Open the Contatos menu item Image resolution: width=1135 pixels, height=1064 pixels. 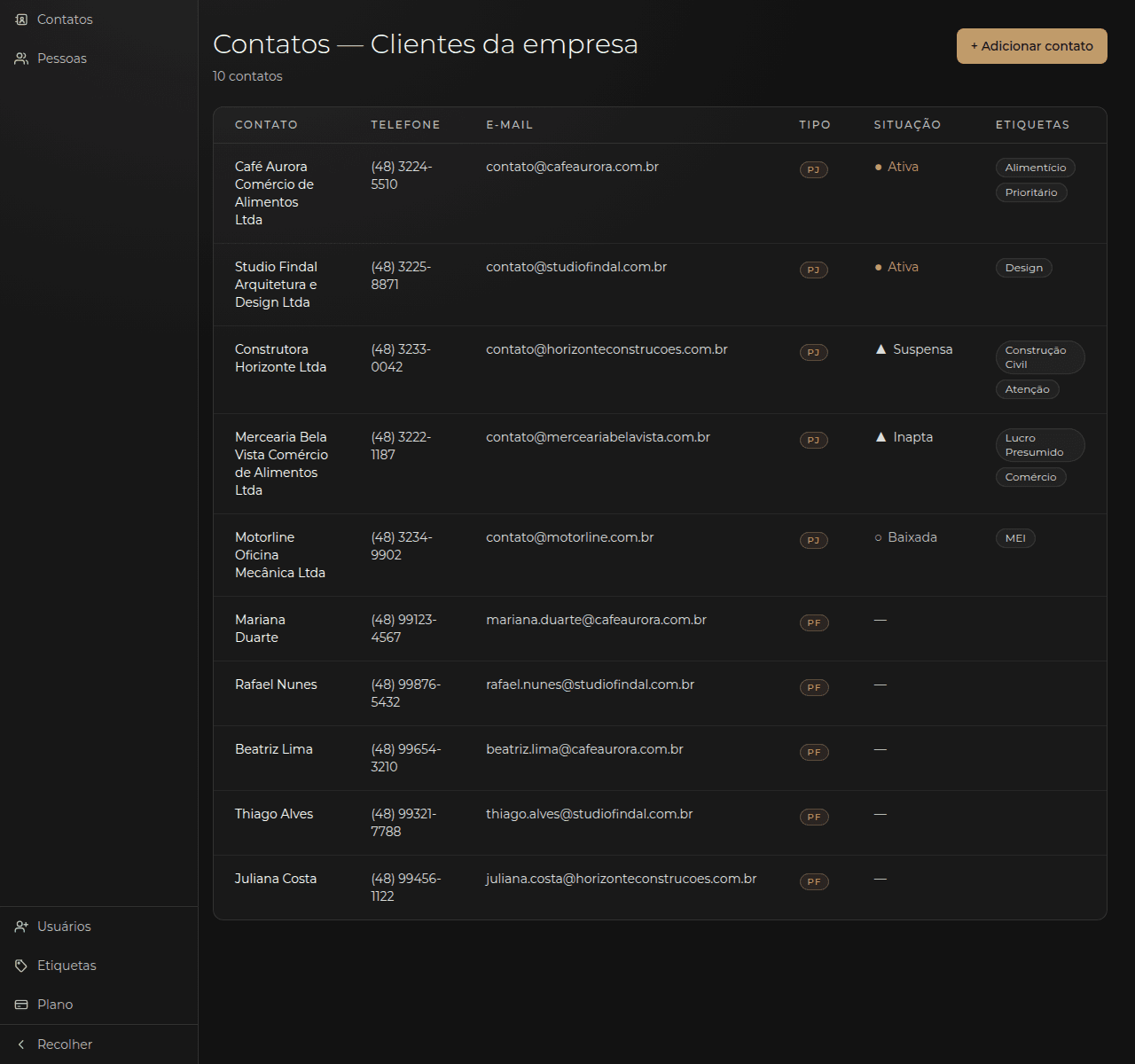tap(98, 20)
